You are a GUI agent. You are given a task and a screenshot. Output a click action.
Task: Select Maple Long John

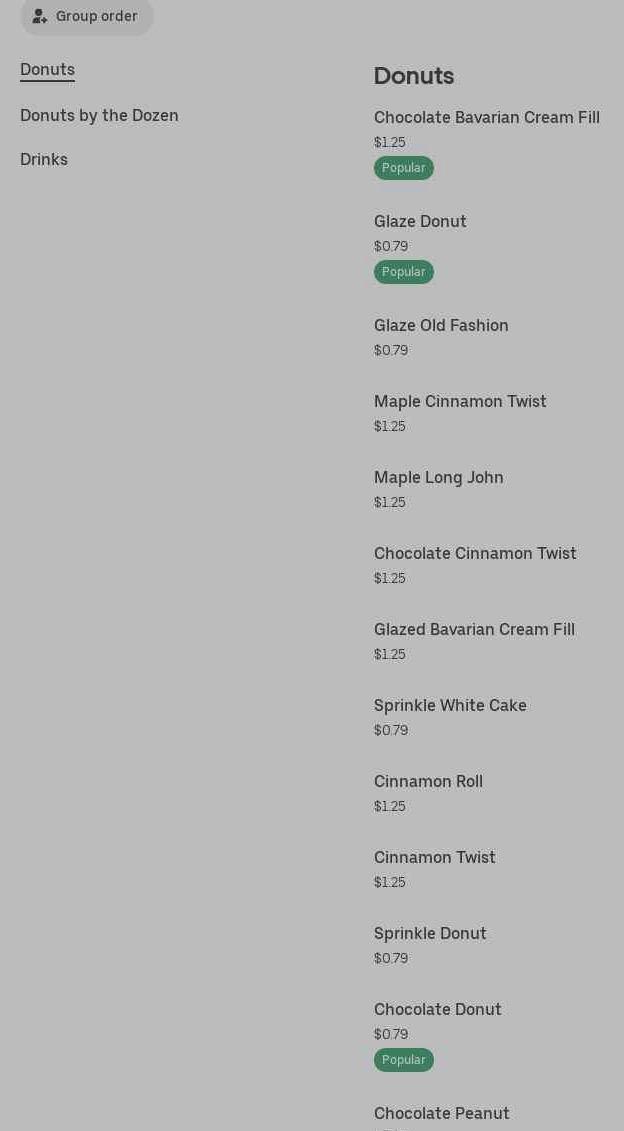(438, 477)
